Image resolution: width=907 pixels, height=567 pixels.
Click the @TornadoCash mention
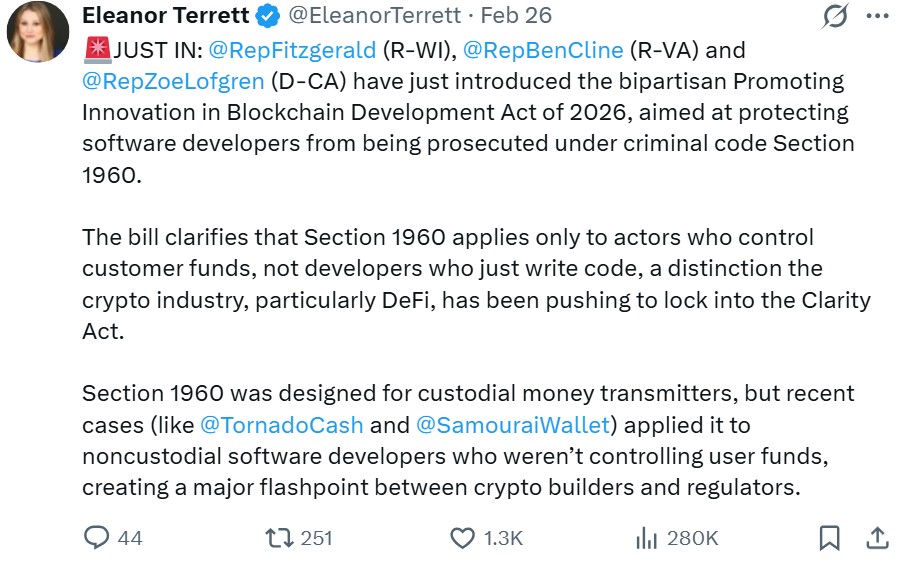(282, 425)
